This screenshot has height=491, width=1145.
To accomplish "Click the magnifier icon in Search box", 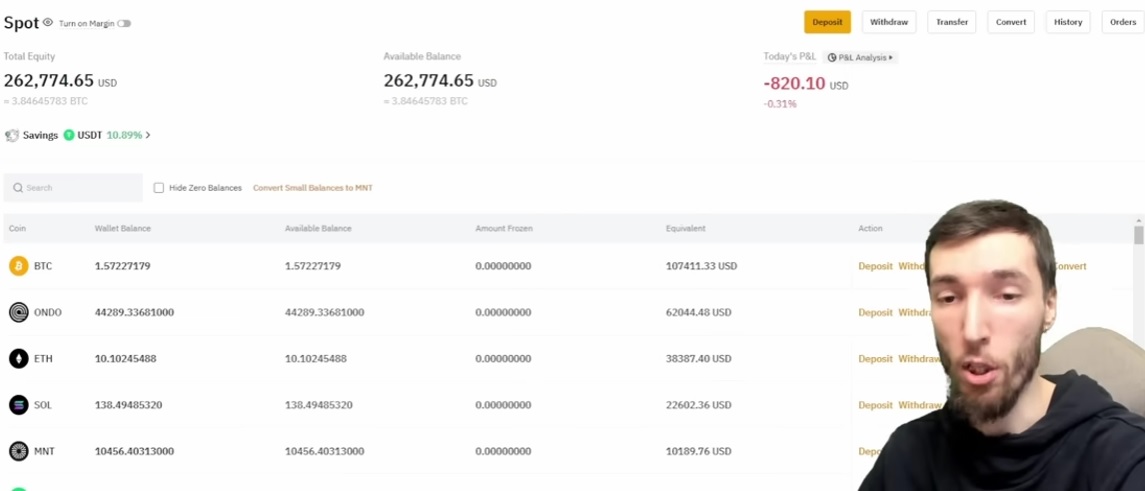I will coord(18,188).
